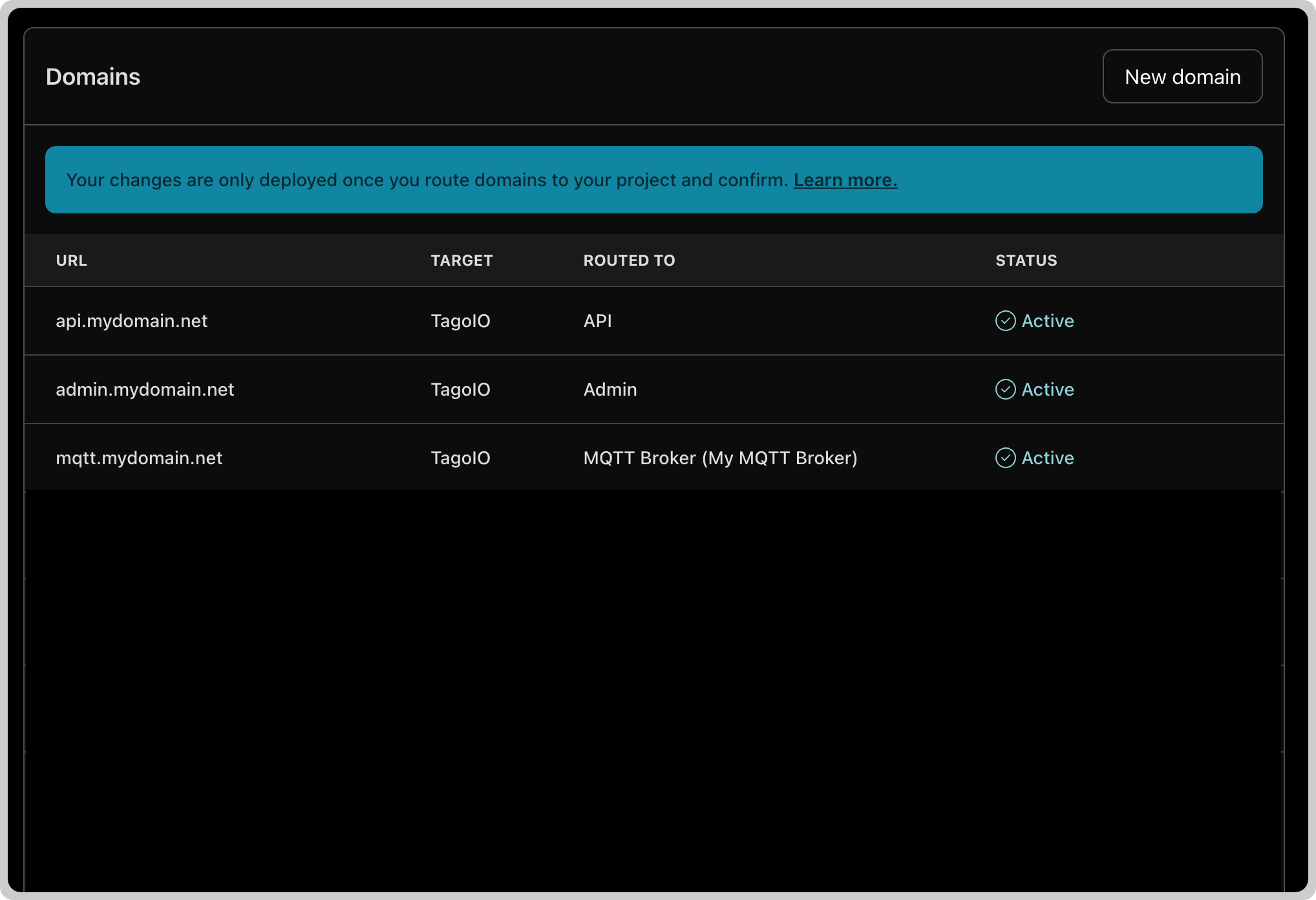
Task: Click the URL column header
Action: pos(71,261)
